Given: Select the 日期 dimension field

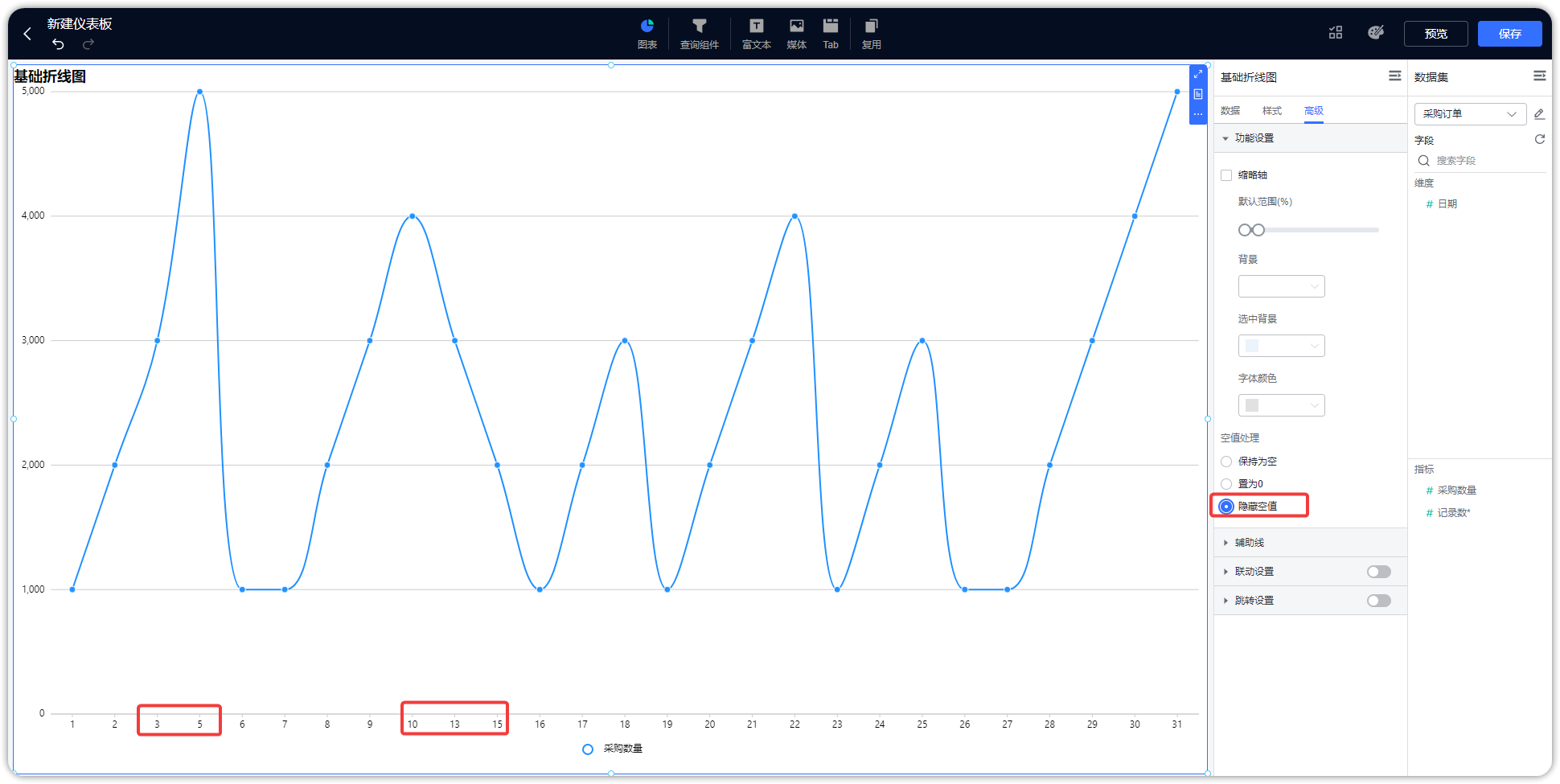Looking at the screenshot, I should 1447,204.
